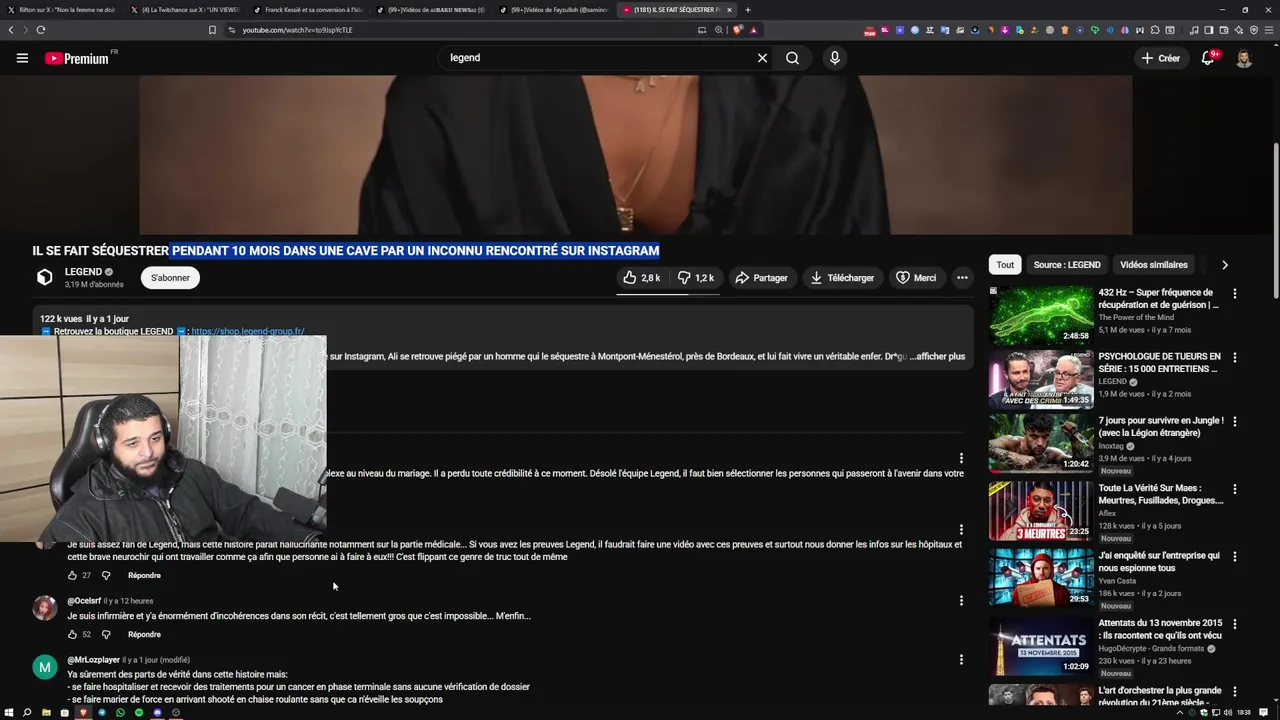Start voice search with the microphone
This screenshot has height=720, width=1280.
835,58
